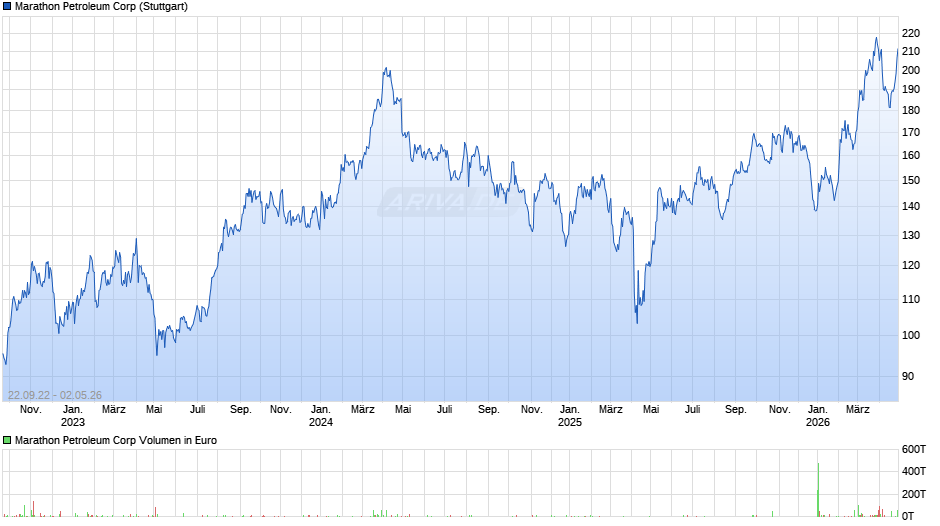Viewport: 940px width, 526px height.
Task: Click the 210 price axis value
Action: pos(911,52)
